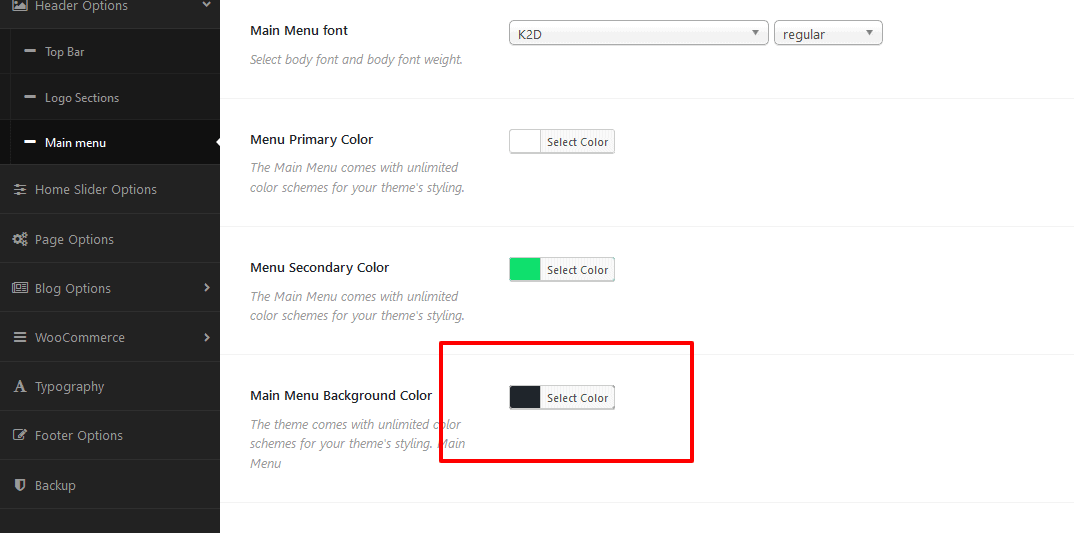Click the Typography letter A icon
The width and height of the screenshot is (1074, 533).
[21, 386]
